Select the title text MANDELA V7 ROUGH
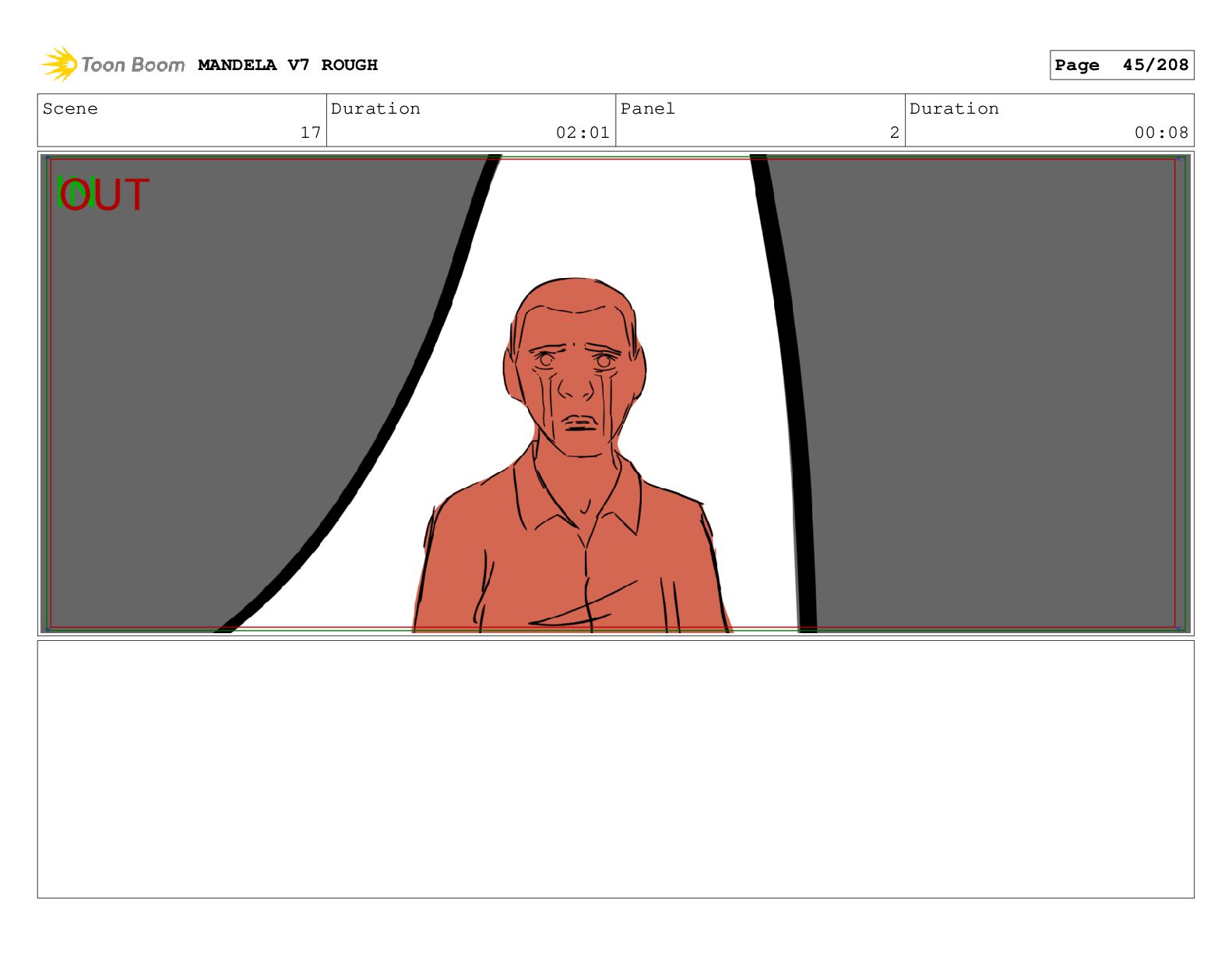The height and width of the screenshot is (954, 1232). pyautogui.click(x=287, y=65)
